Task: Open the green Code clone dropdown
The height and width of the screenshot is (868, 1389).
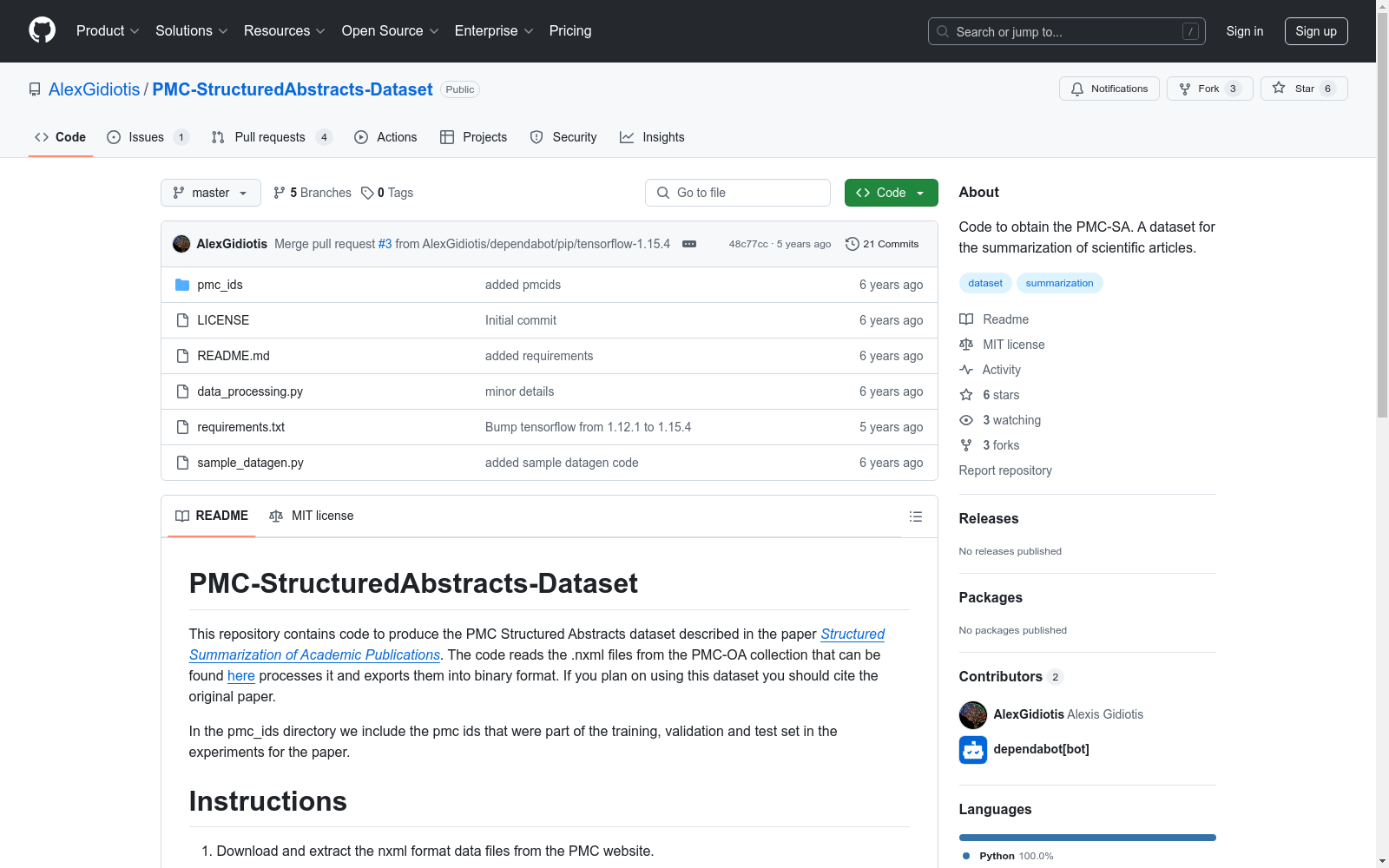Action: (891, 193)
